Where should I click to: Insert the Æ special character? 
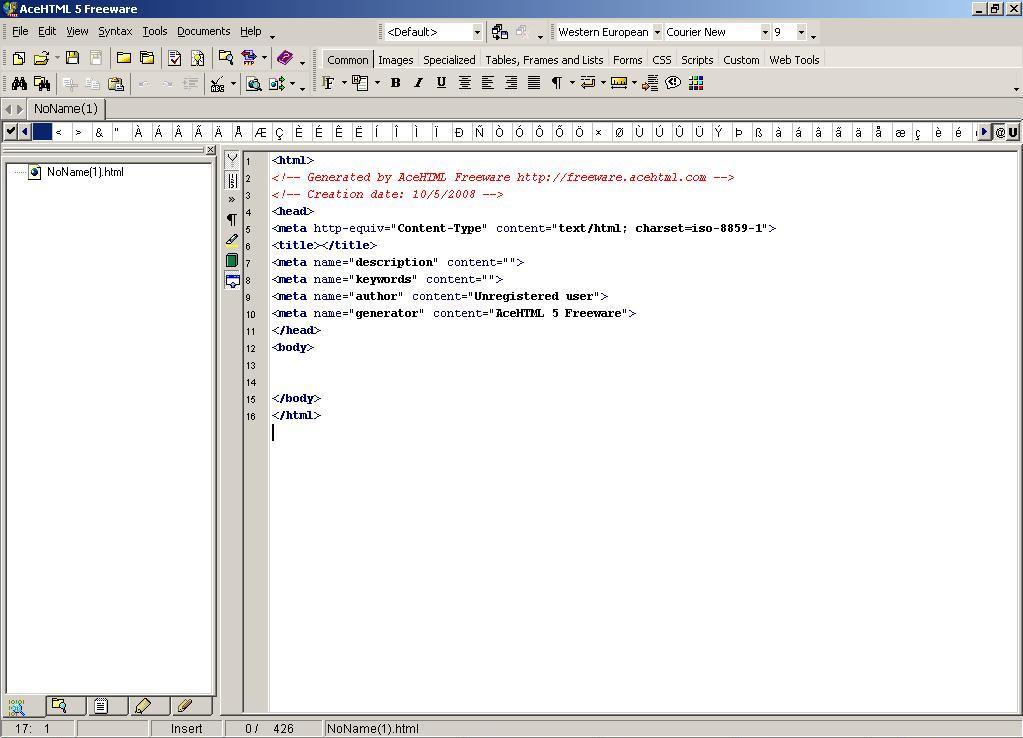(x=260, y=132)
